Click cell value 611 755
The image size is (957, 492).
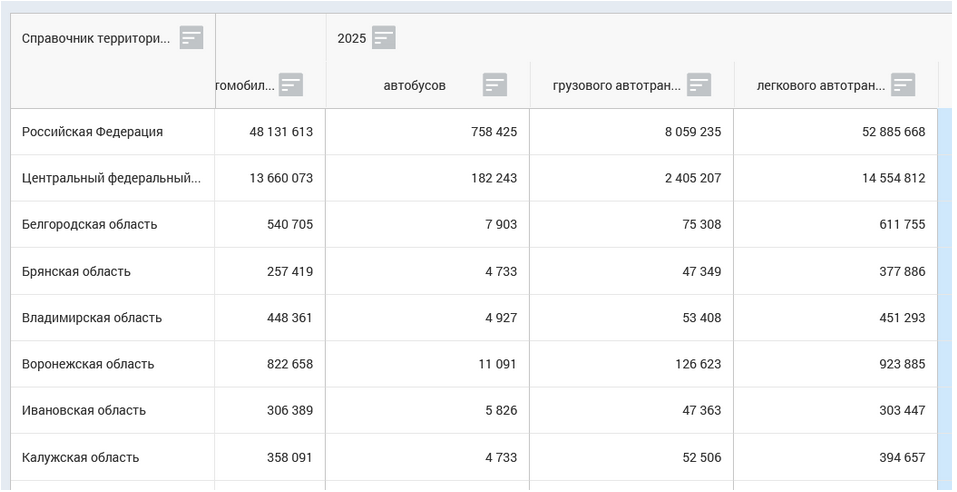(903, 225)
